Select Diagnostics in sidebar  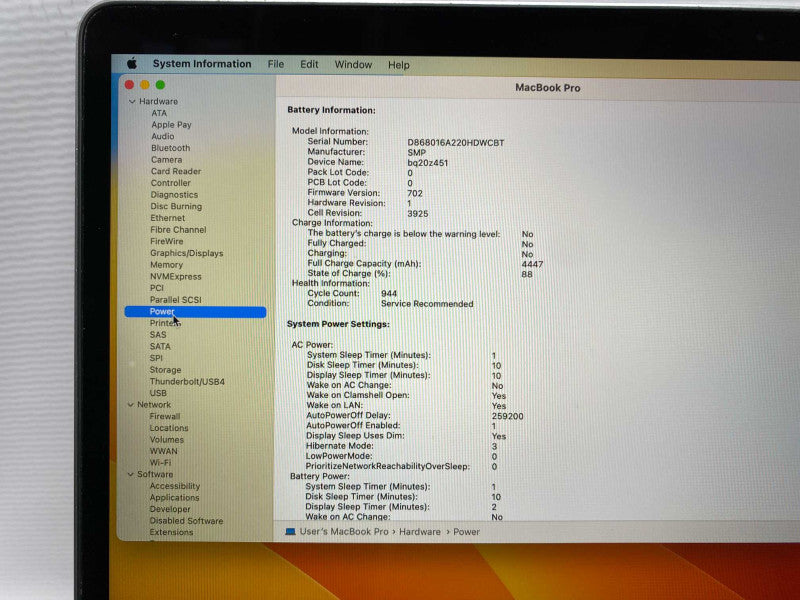pos(174,195)
